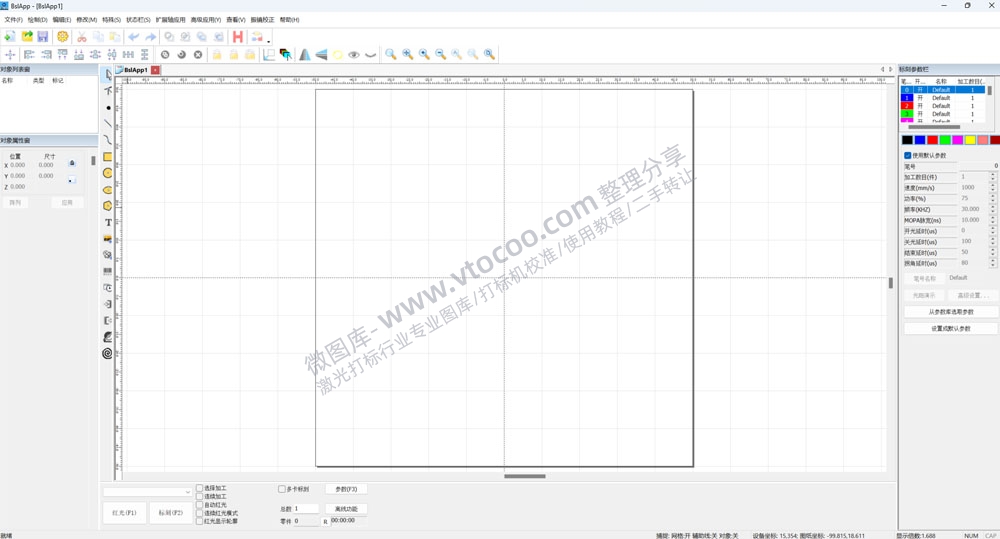Open the 查看(V) menu

tap(236, 20)
